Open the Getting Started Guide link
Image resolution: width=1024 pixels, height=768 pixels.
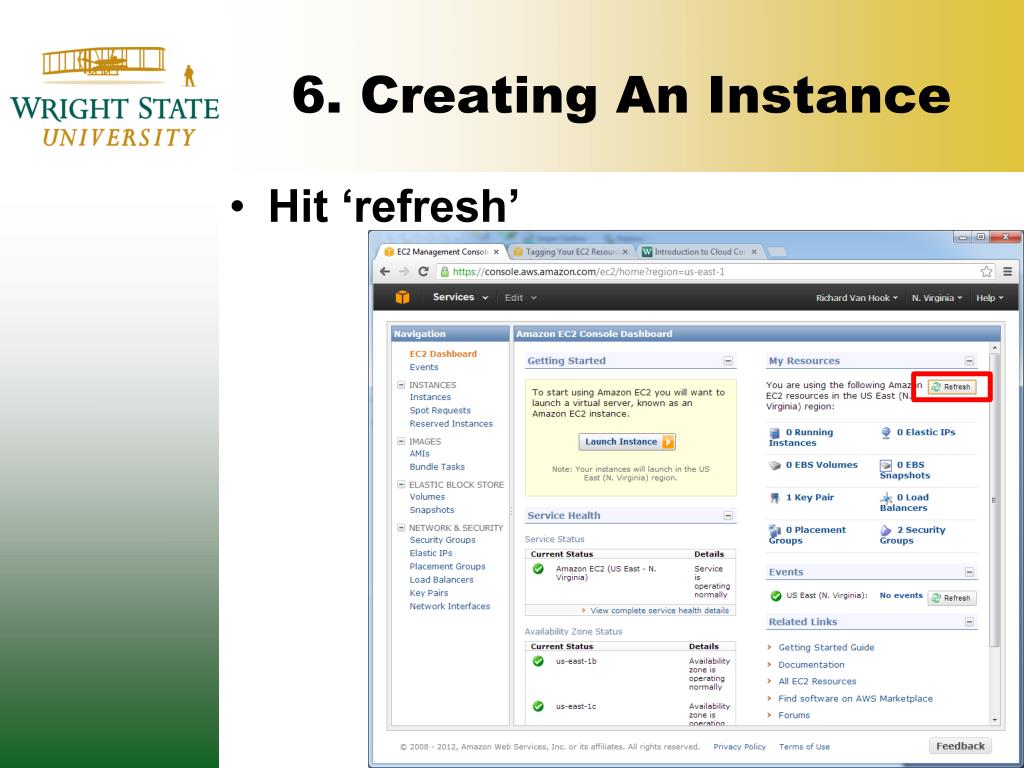(826, 647)
